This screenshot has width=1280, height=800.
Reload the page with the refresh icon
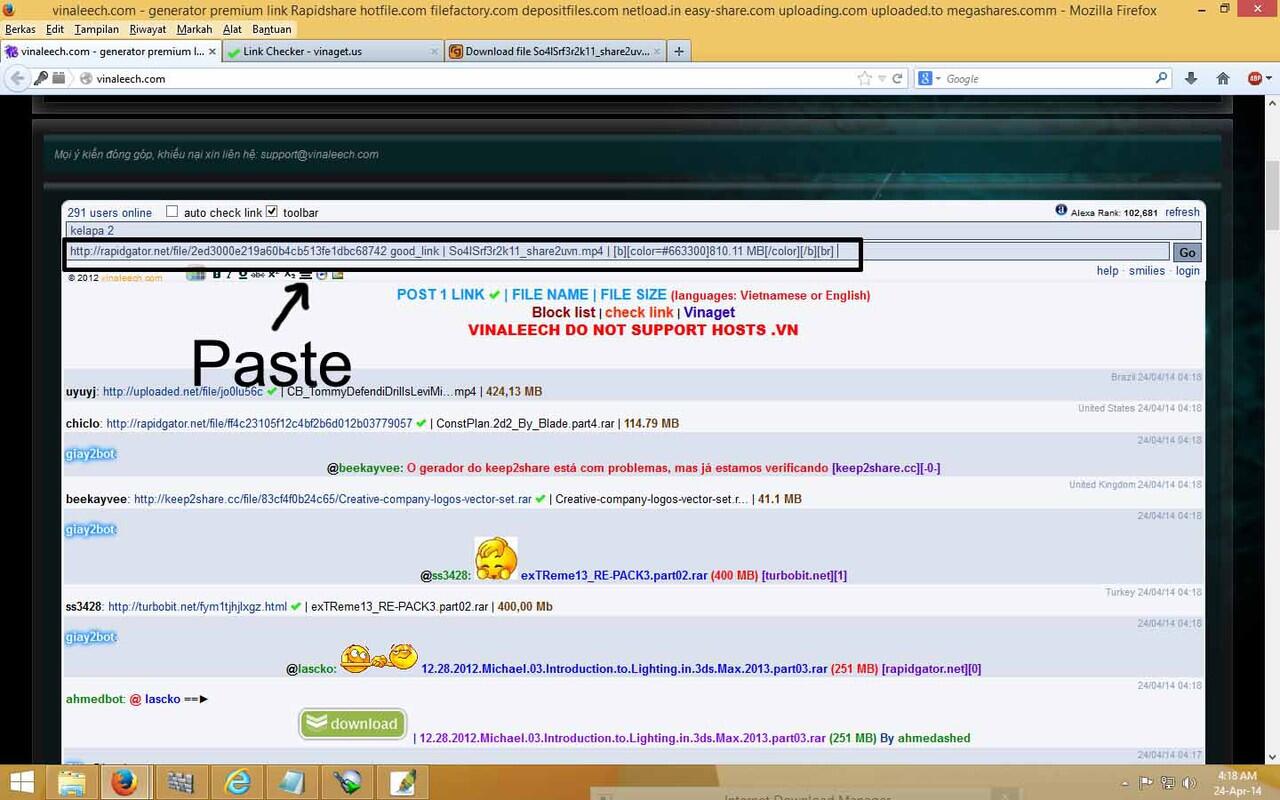[897, 78]
